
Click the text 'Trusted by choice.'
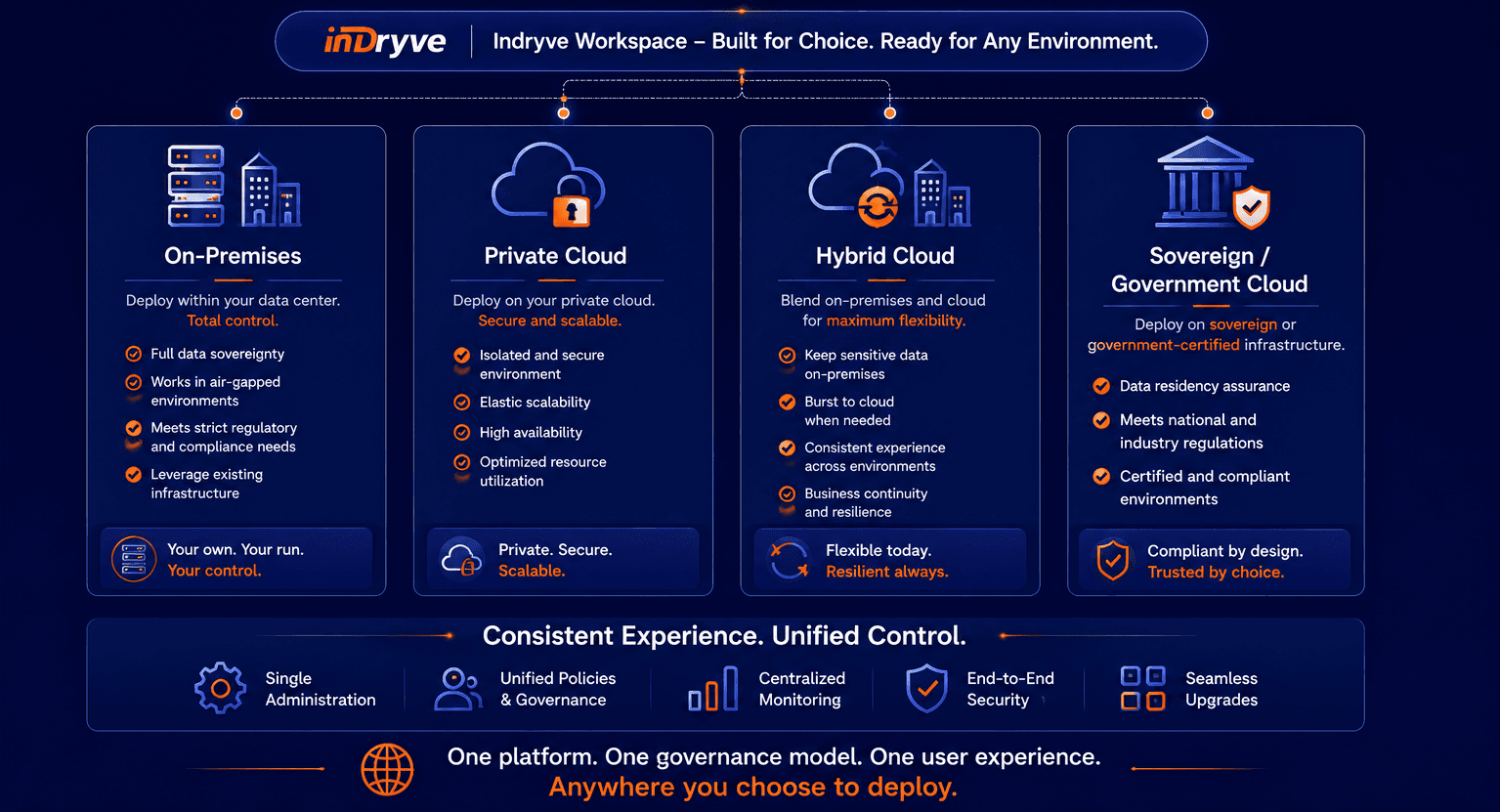tap(1216, 573)
